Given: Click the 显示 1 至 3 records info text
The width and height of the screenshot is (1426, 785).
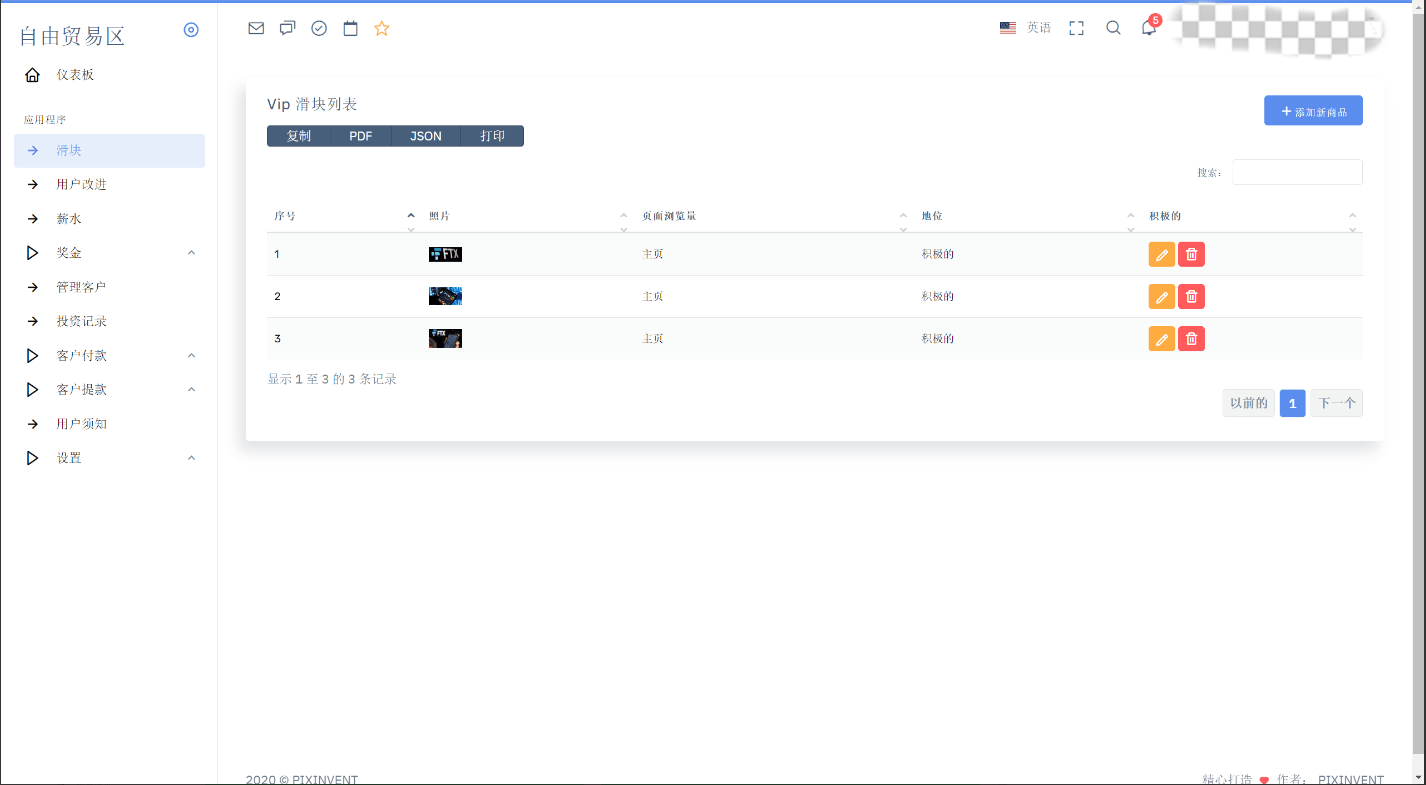Looking at the screenshot, I should click(x=332, y=379).
